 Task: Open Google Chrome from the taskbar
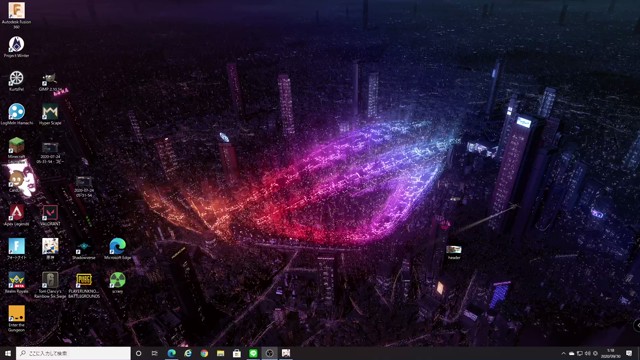[x=204, y=353]
